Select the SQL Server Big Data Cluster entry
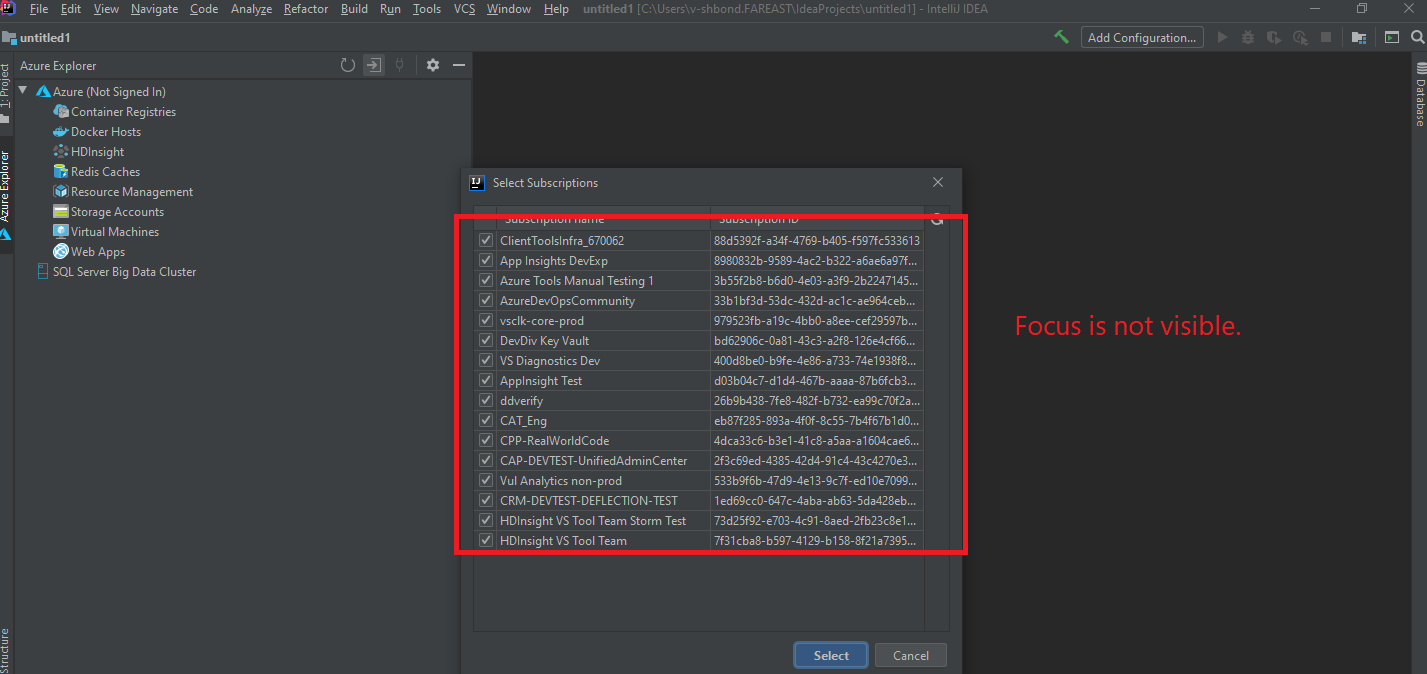This screenshot has height=674, width=1427. pyautogui.click(x=123, y=271)
